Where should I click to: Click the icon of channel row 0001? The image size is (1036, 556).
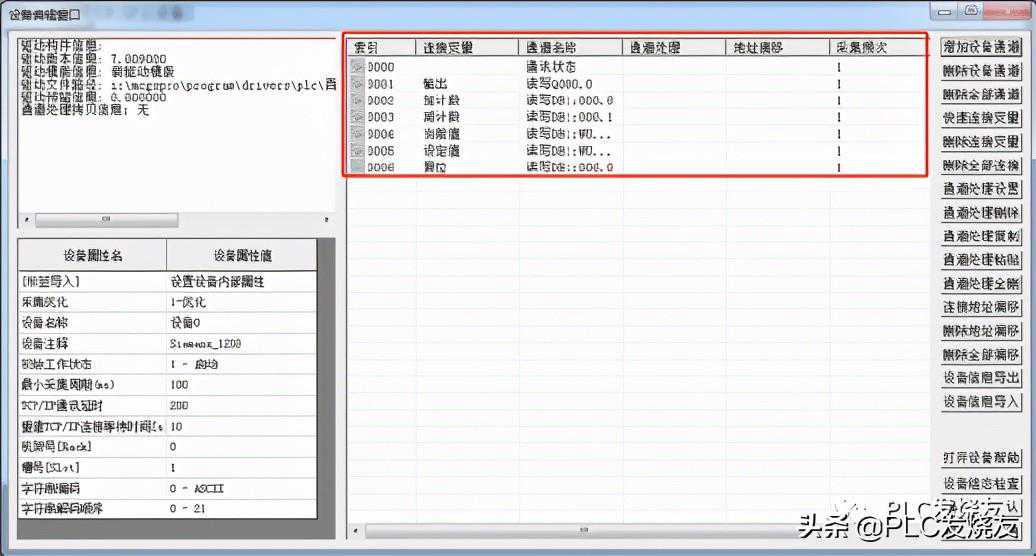pos(358,84)
